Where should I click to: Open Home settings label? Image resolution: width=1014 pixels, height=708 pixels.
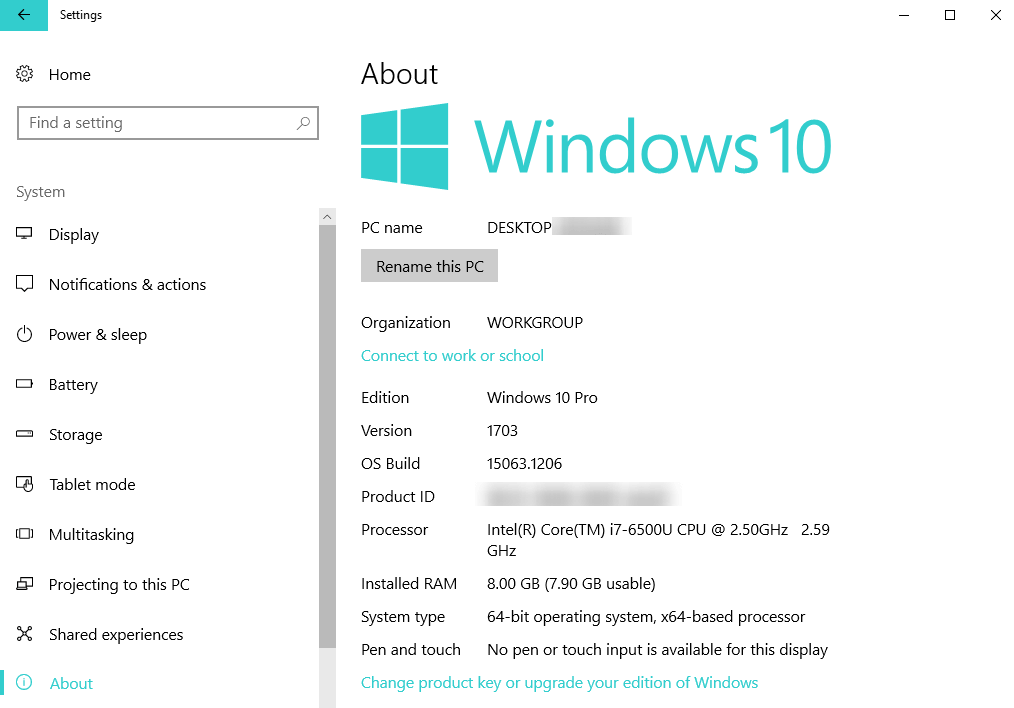(x=69, y=74)
